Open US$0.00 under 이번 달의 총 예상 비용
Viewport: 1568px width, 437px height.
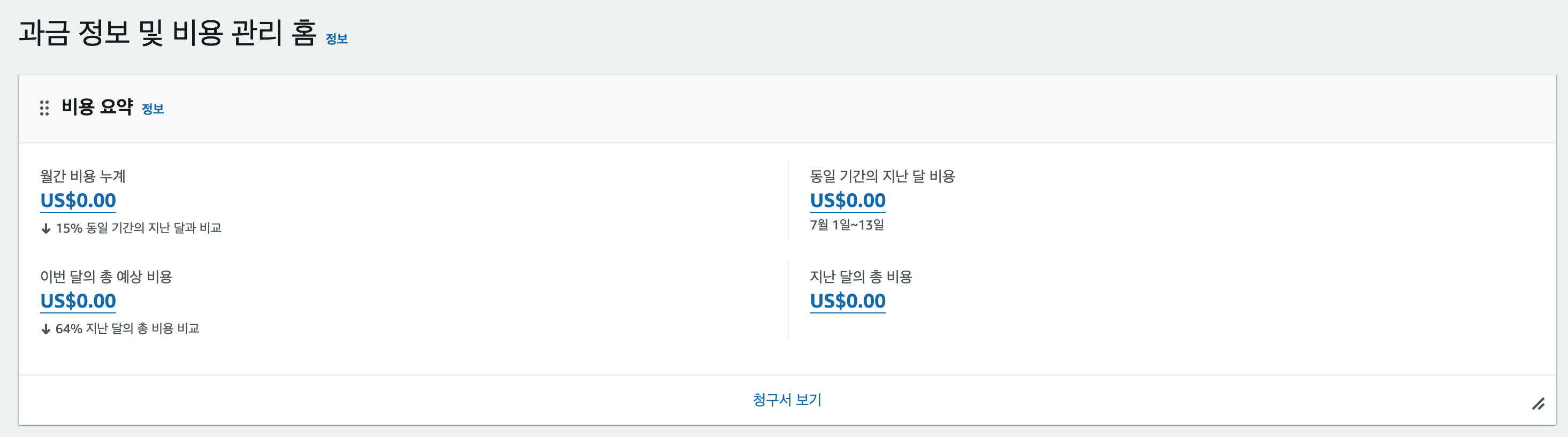[x=78, y=301]
